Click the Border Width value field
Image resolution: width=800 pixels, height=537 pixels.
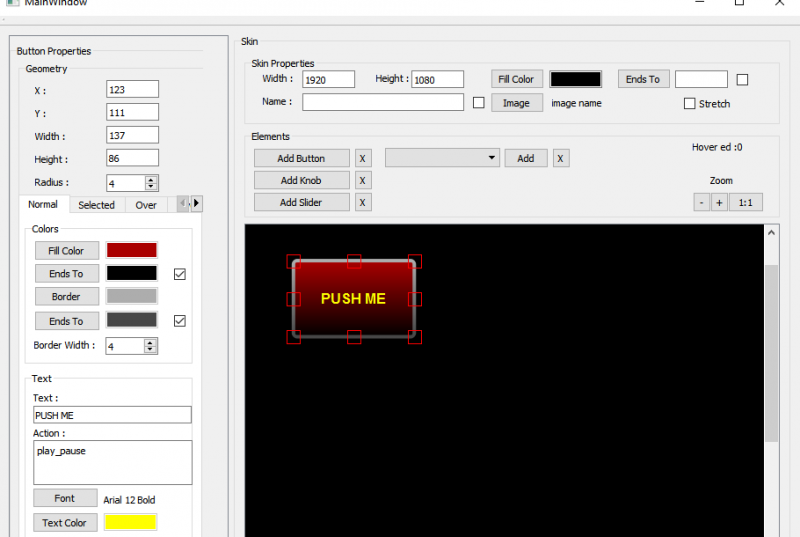[125, 346]
